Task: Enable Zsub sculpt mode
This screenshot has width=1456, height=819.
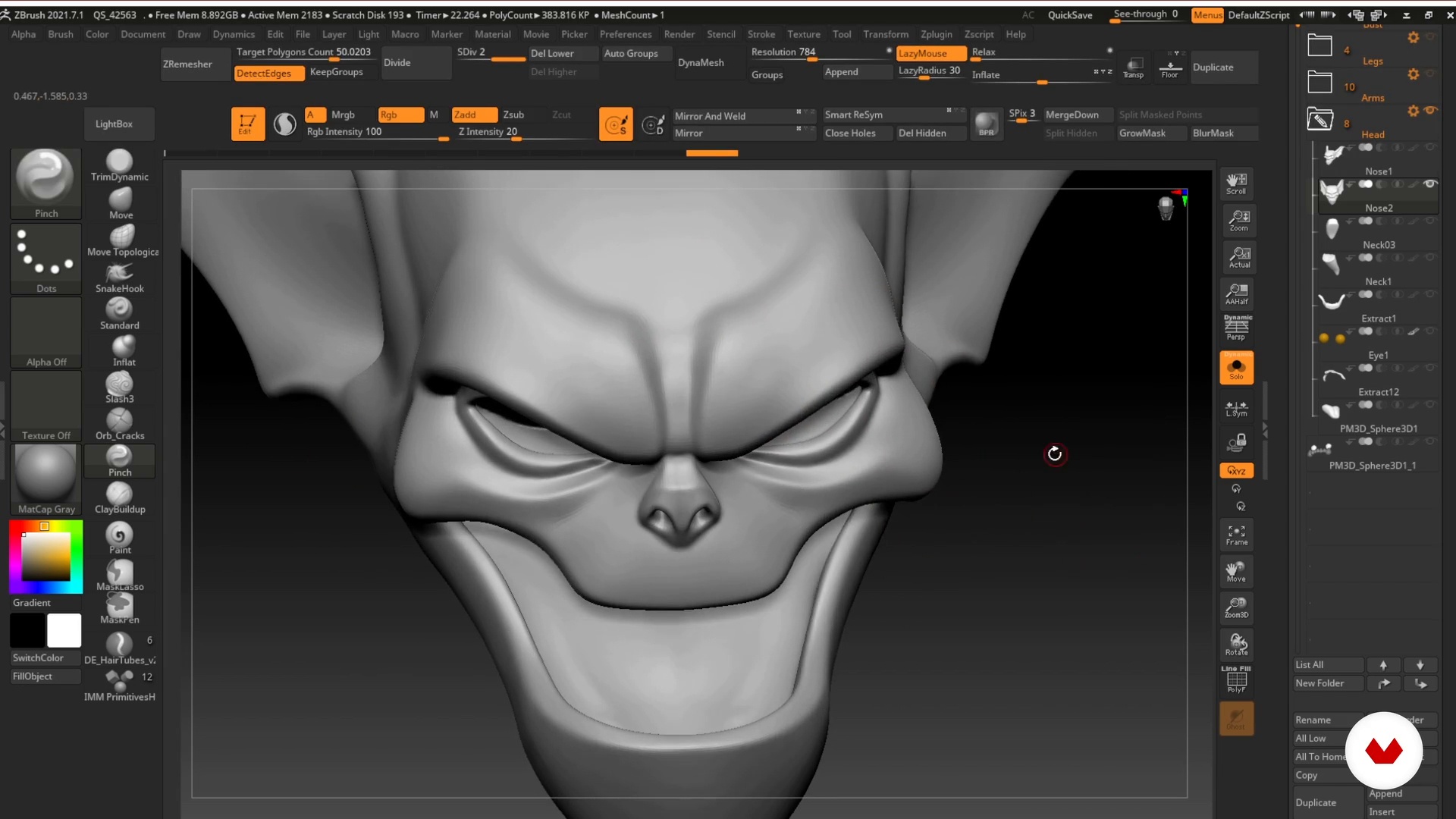Action: pyautogui.click(x=513, y=115)
